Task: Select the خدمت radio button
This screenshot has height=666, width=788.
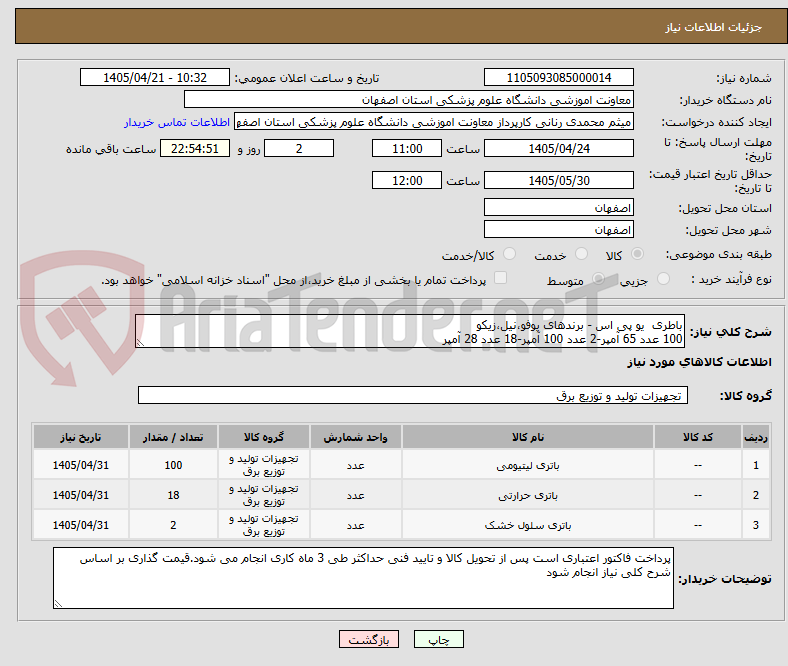Action: pyautogui.click(x=581, y=254)
